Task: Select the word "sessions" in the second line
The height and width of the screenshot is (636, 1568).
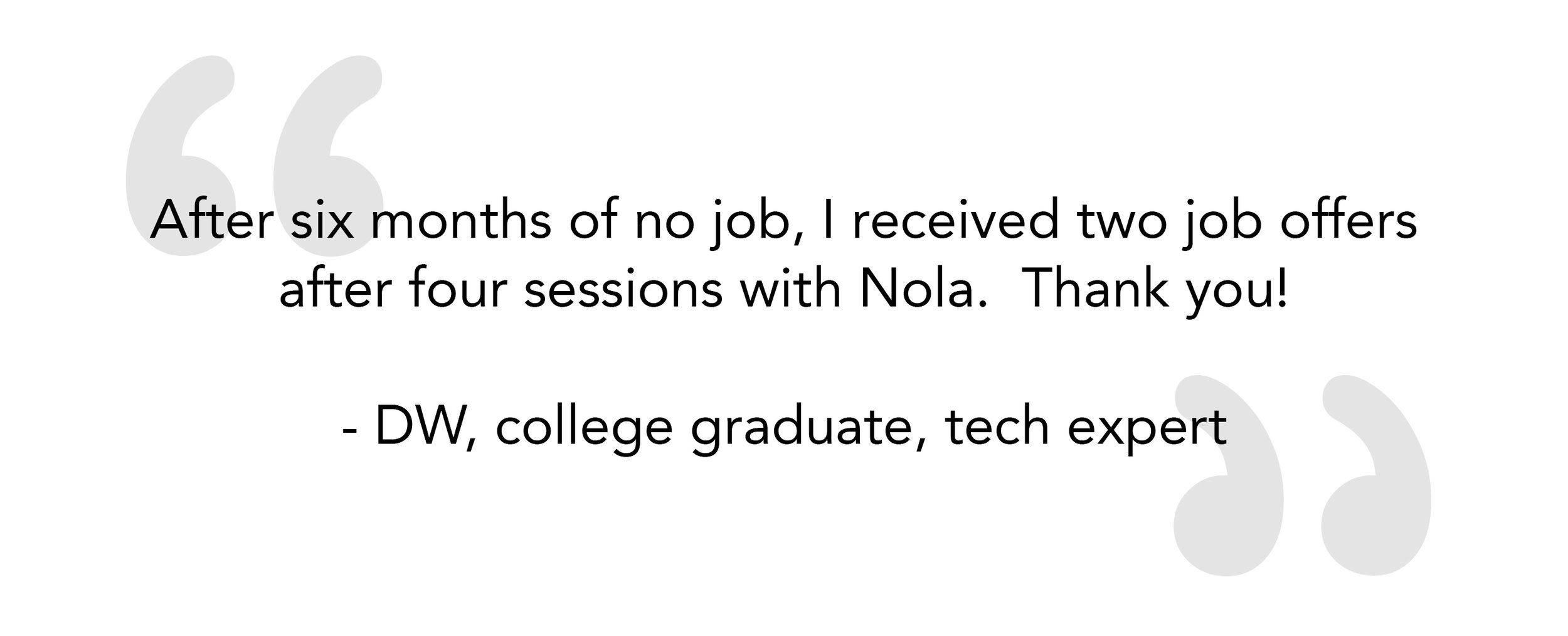Action: 623,292
